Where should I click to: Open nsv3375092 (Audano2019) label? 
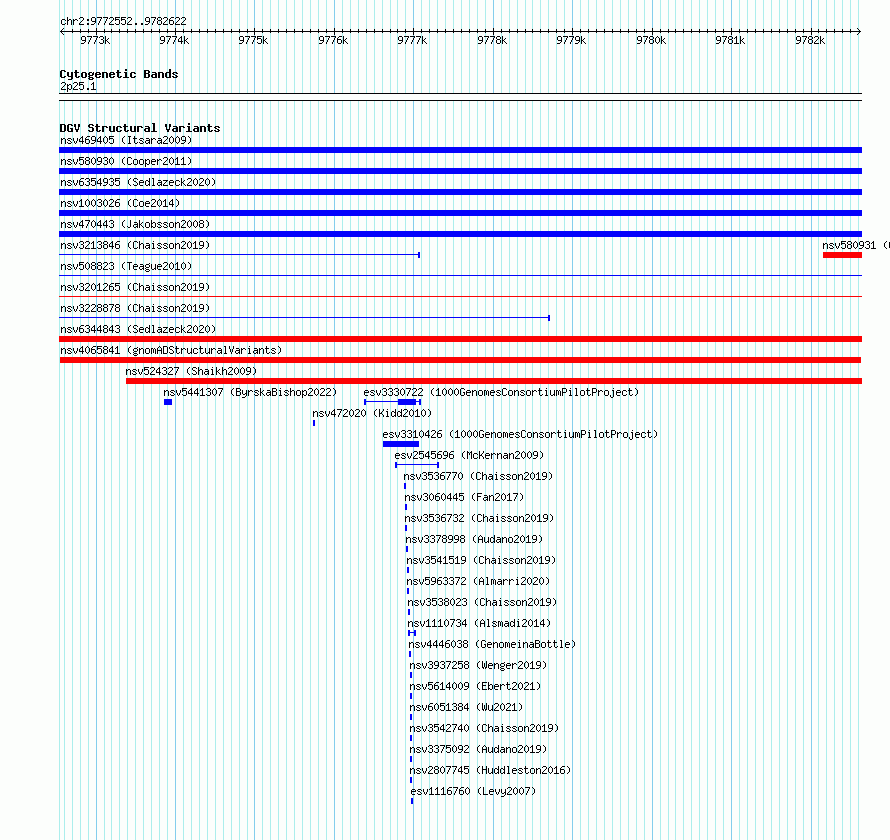click(x=478, y=749)
